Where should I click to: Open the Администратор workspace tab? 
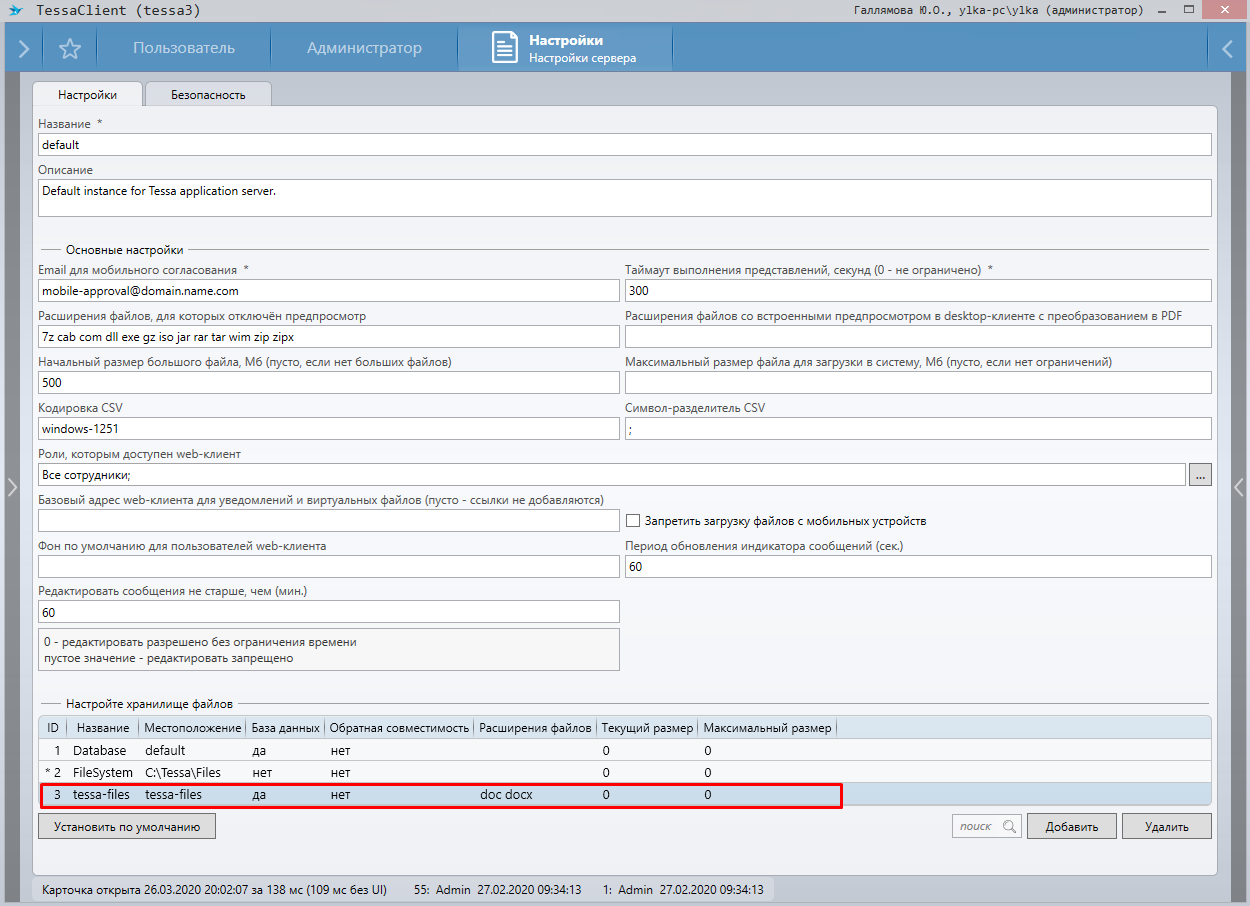[364, 48]
